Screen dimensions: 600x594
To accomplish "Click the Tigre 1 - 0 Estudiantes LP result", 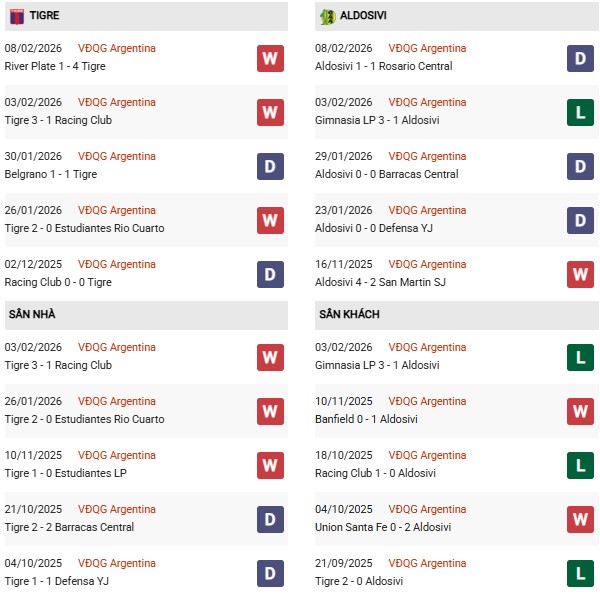I will 66,473.
